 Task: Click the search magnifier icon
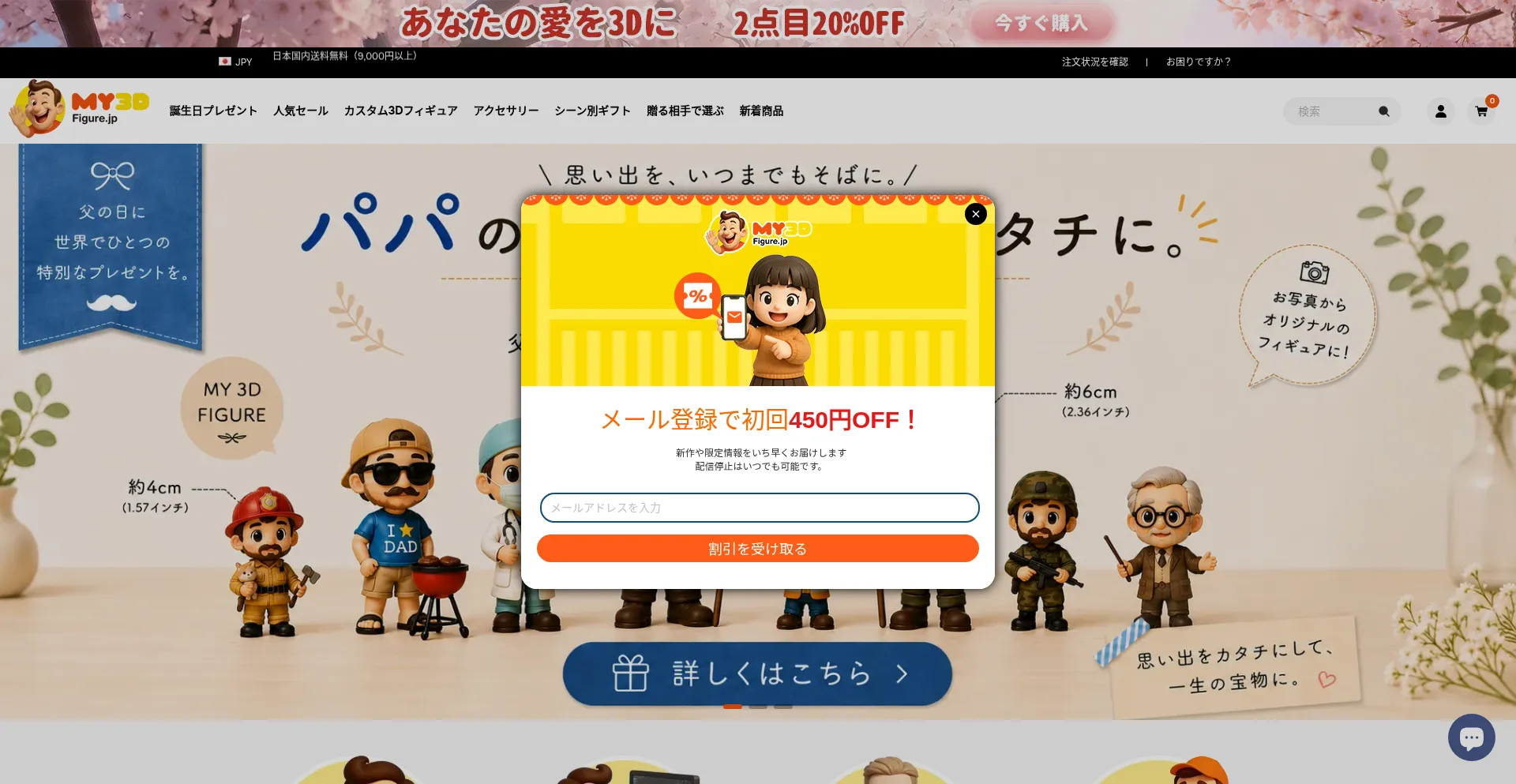[x=1384, y=111]
